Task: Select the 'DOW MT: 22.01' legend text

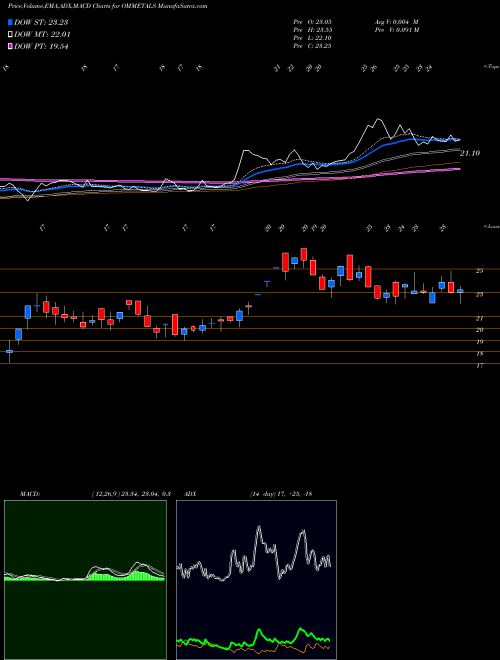Action: pos(42,35)
